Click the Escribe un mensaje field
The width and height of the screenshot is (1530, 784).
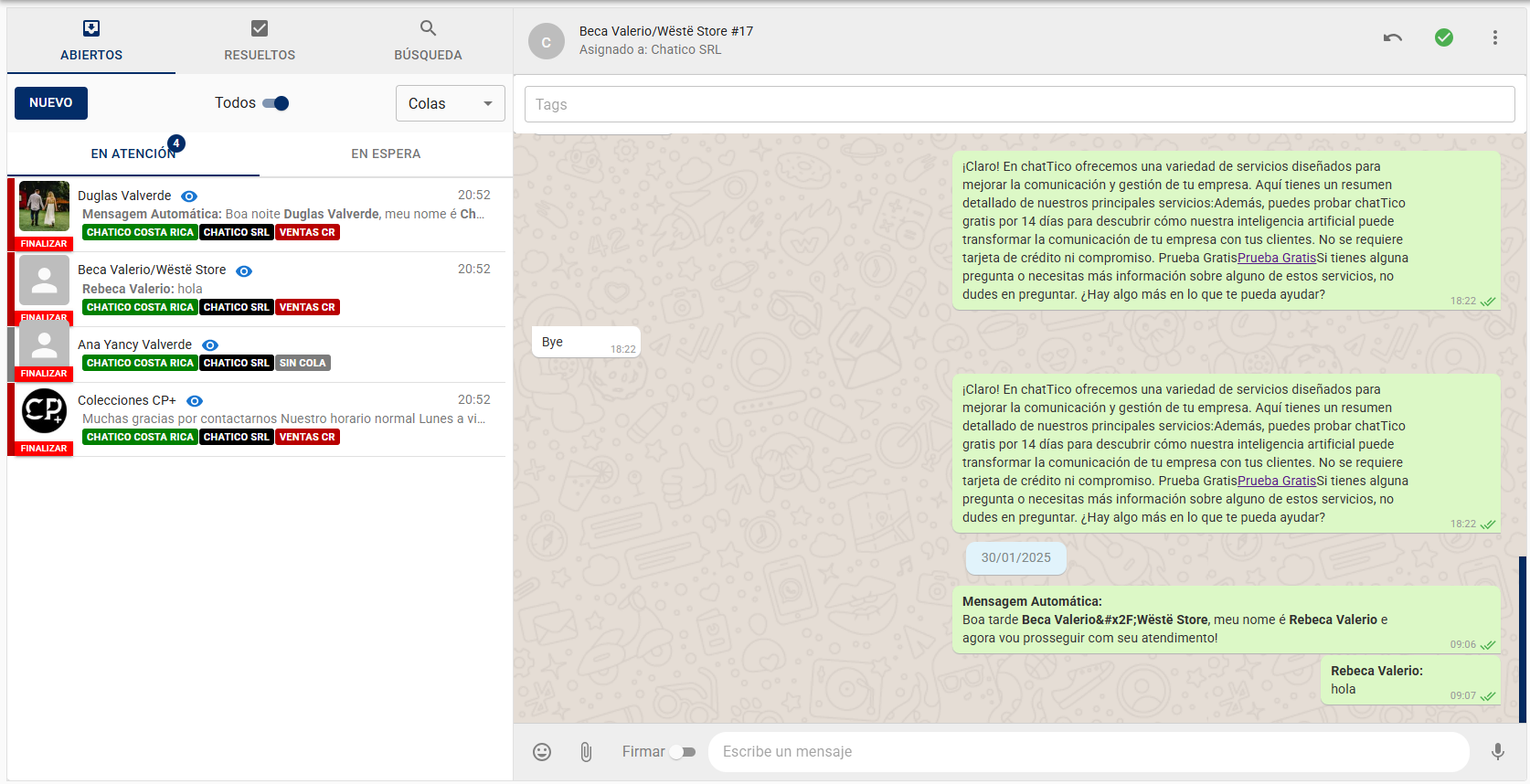click(1089, 752)
